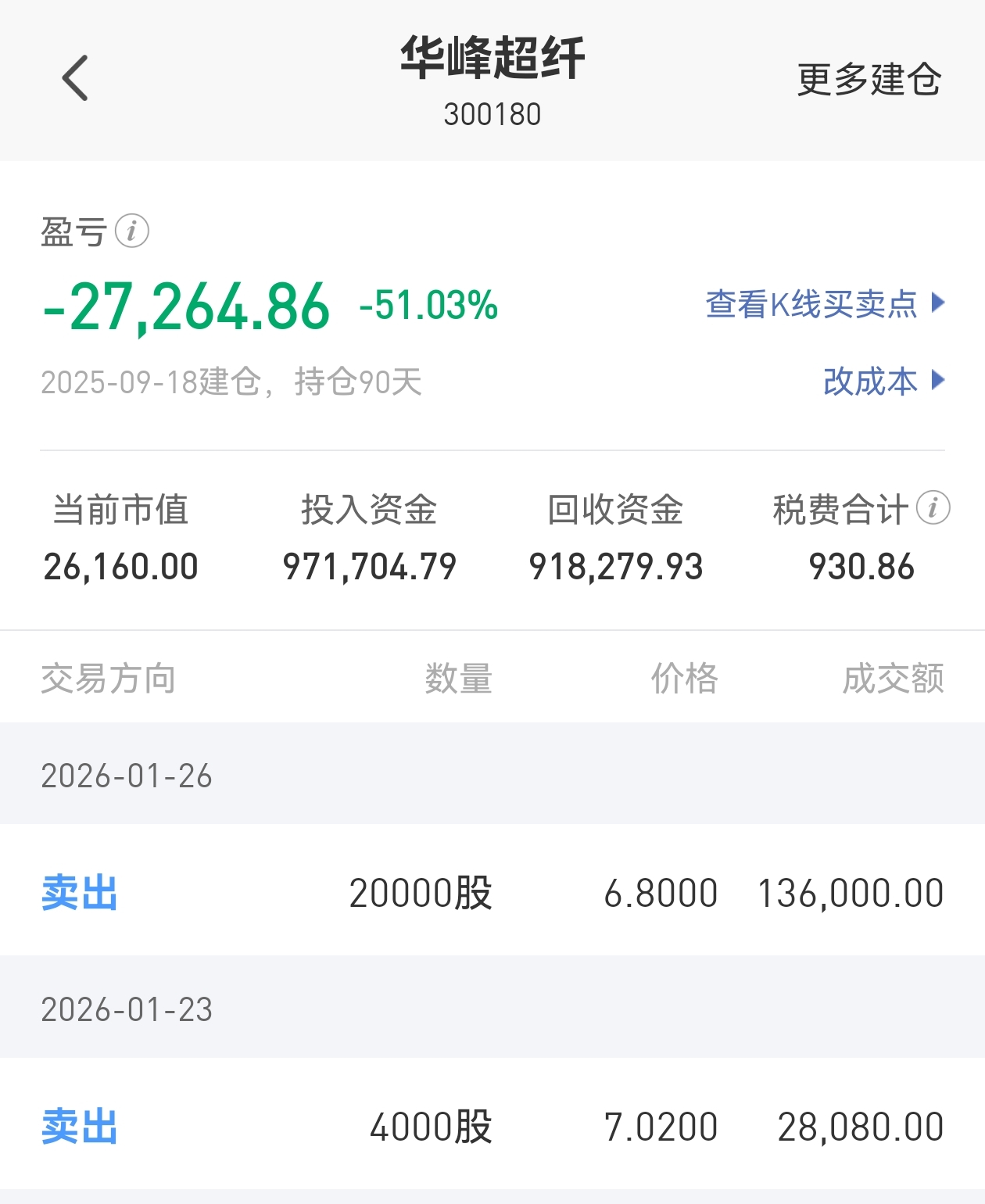Open the 盈亏 info icon

coord(132,231)
